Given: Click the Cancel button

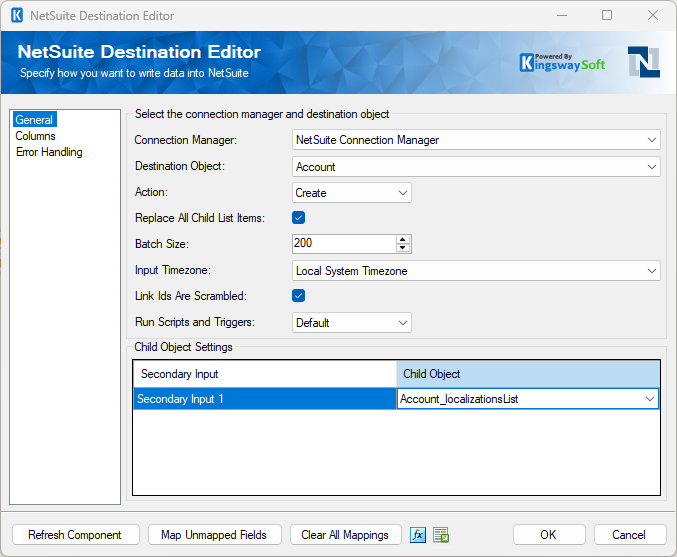Looking at the screenshot, I should tap(630, 535).
